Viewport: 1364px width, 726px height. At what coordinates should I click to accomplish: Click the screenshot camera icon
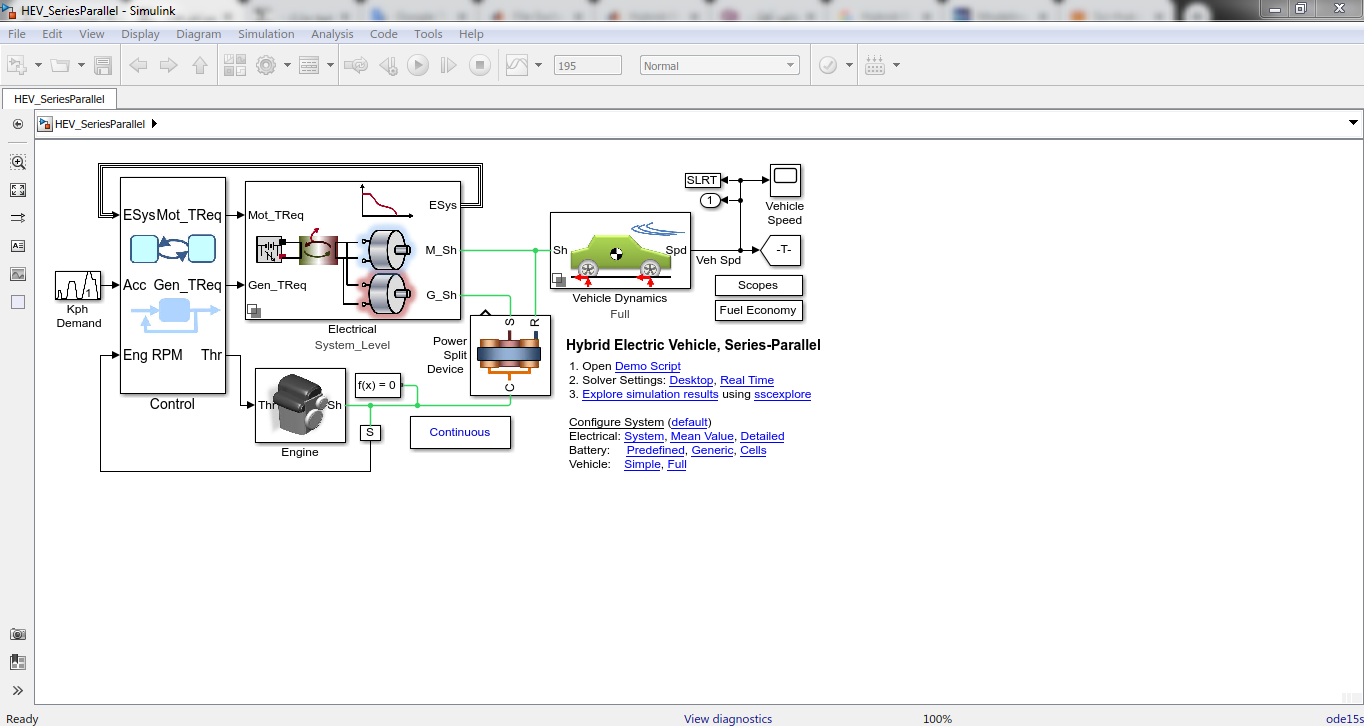coord(18,634)
